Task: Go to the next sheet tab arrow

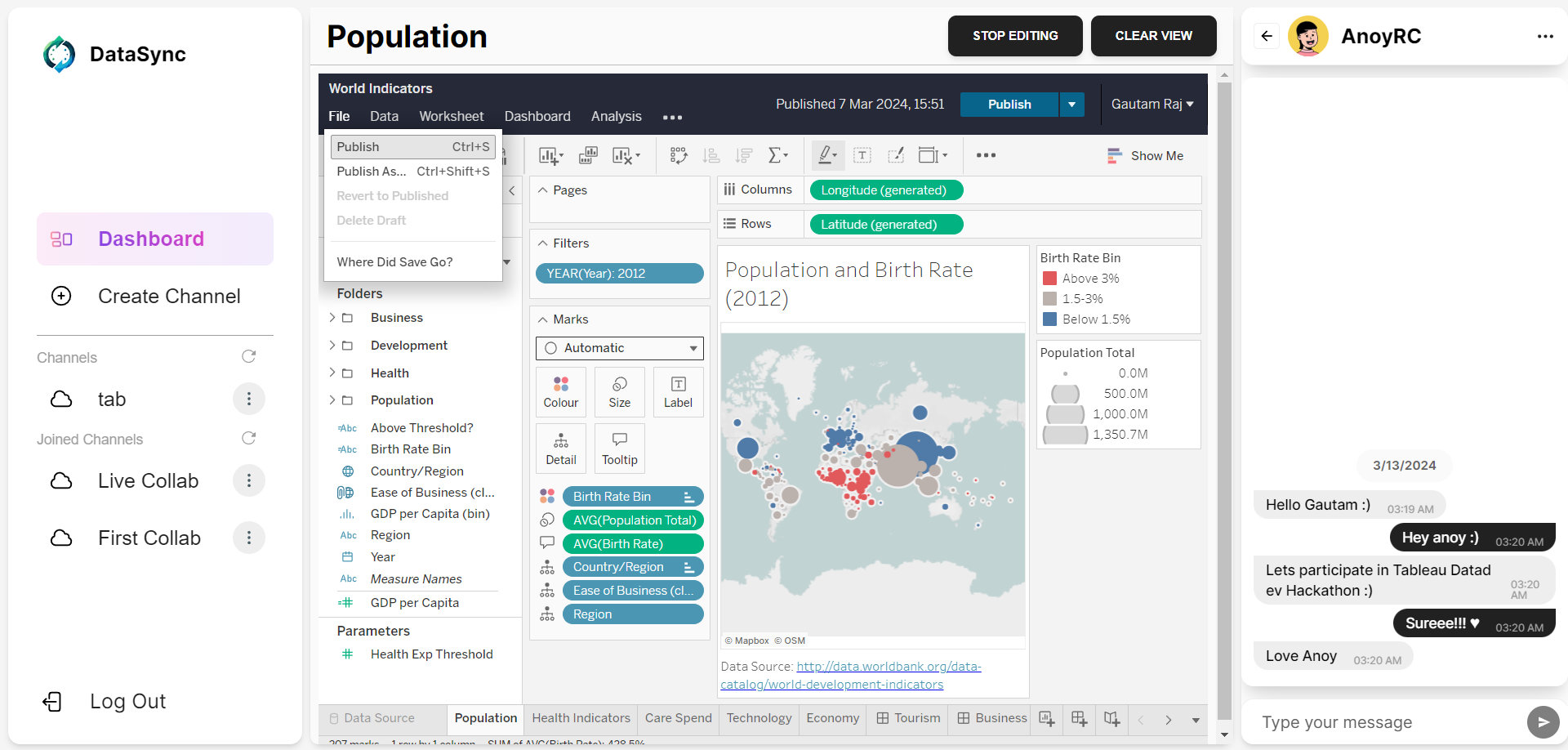Action: pos(1169,720)
